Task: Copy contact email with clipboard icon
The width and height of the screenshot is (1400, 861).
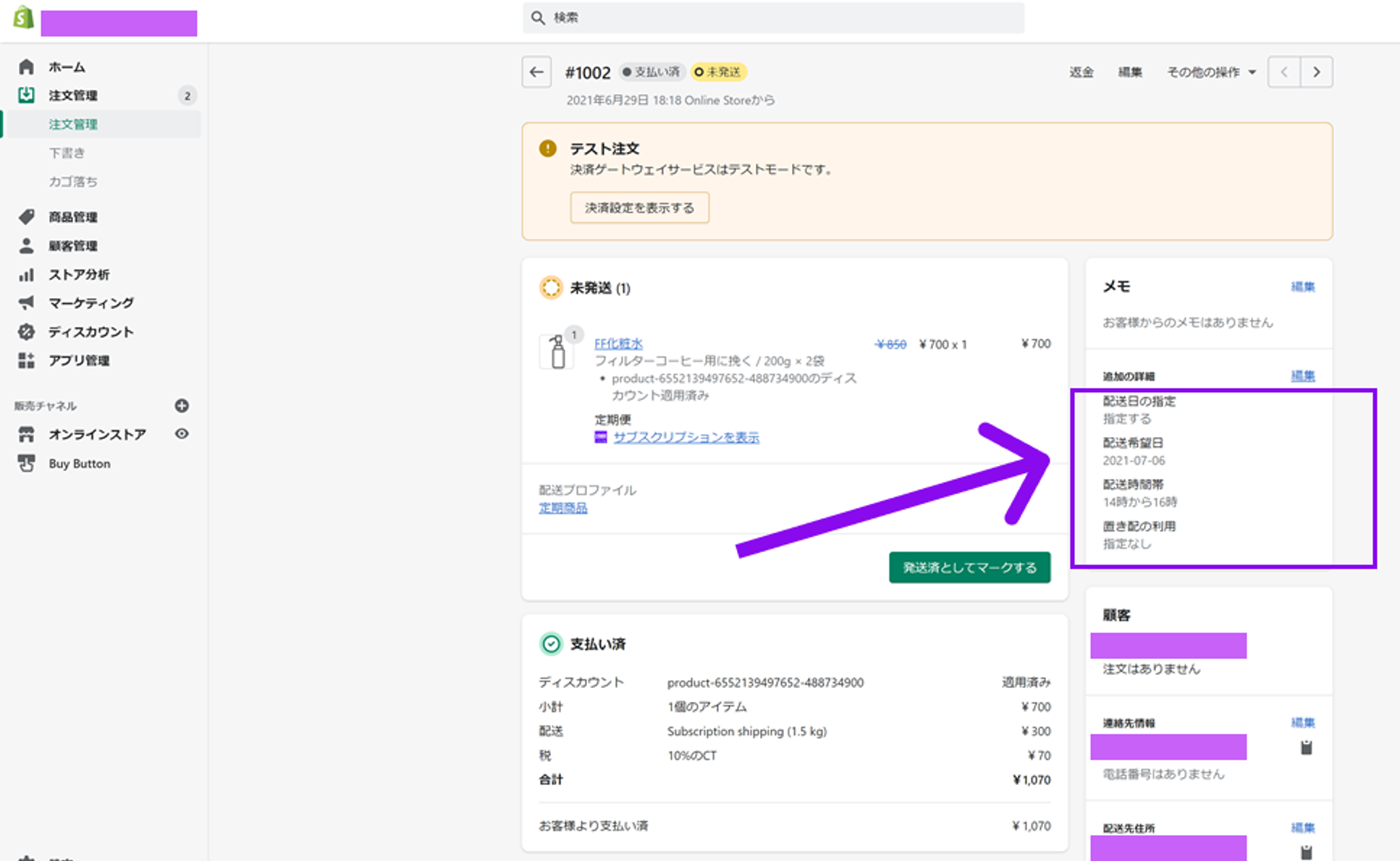Action: click(1306, 747)
